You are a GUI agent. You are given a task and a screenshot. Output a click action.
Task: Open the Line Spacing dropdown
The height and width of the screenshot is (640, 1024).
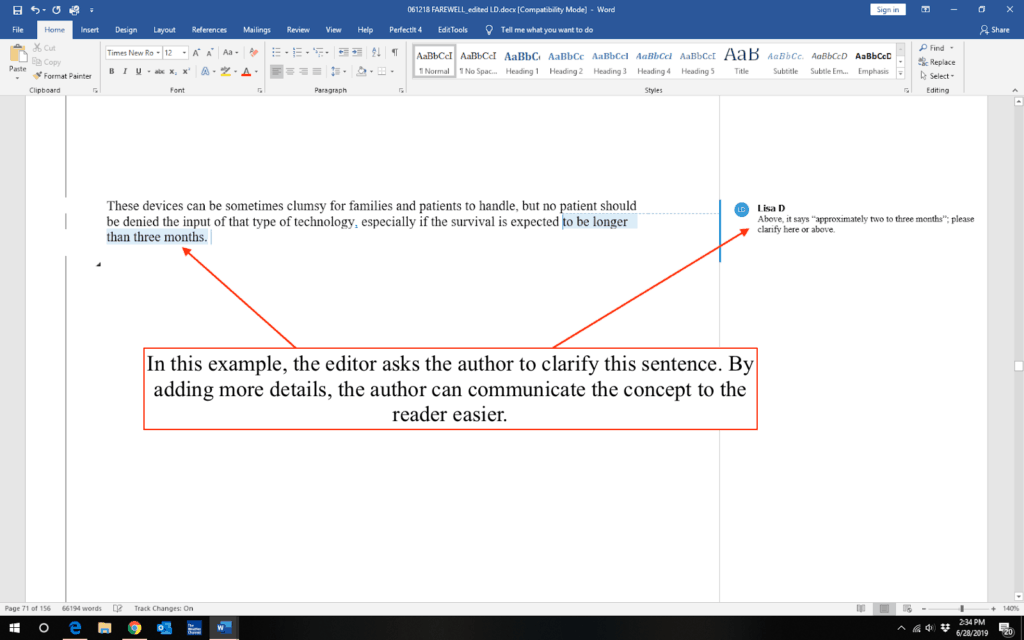(x=338, y=71)
